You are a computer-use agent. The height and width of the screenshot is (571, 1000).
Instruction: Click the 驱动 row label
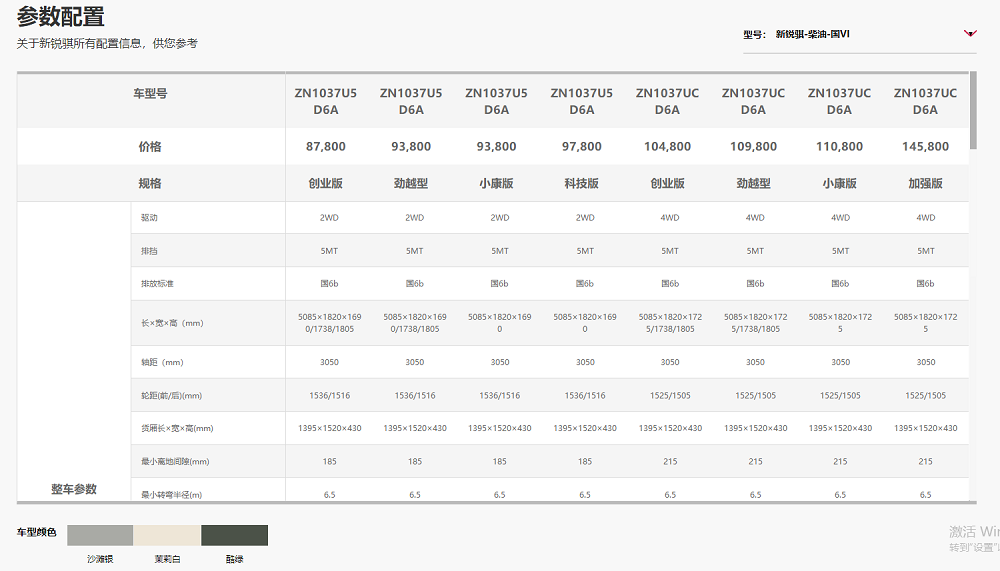[149, 218]
